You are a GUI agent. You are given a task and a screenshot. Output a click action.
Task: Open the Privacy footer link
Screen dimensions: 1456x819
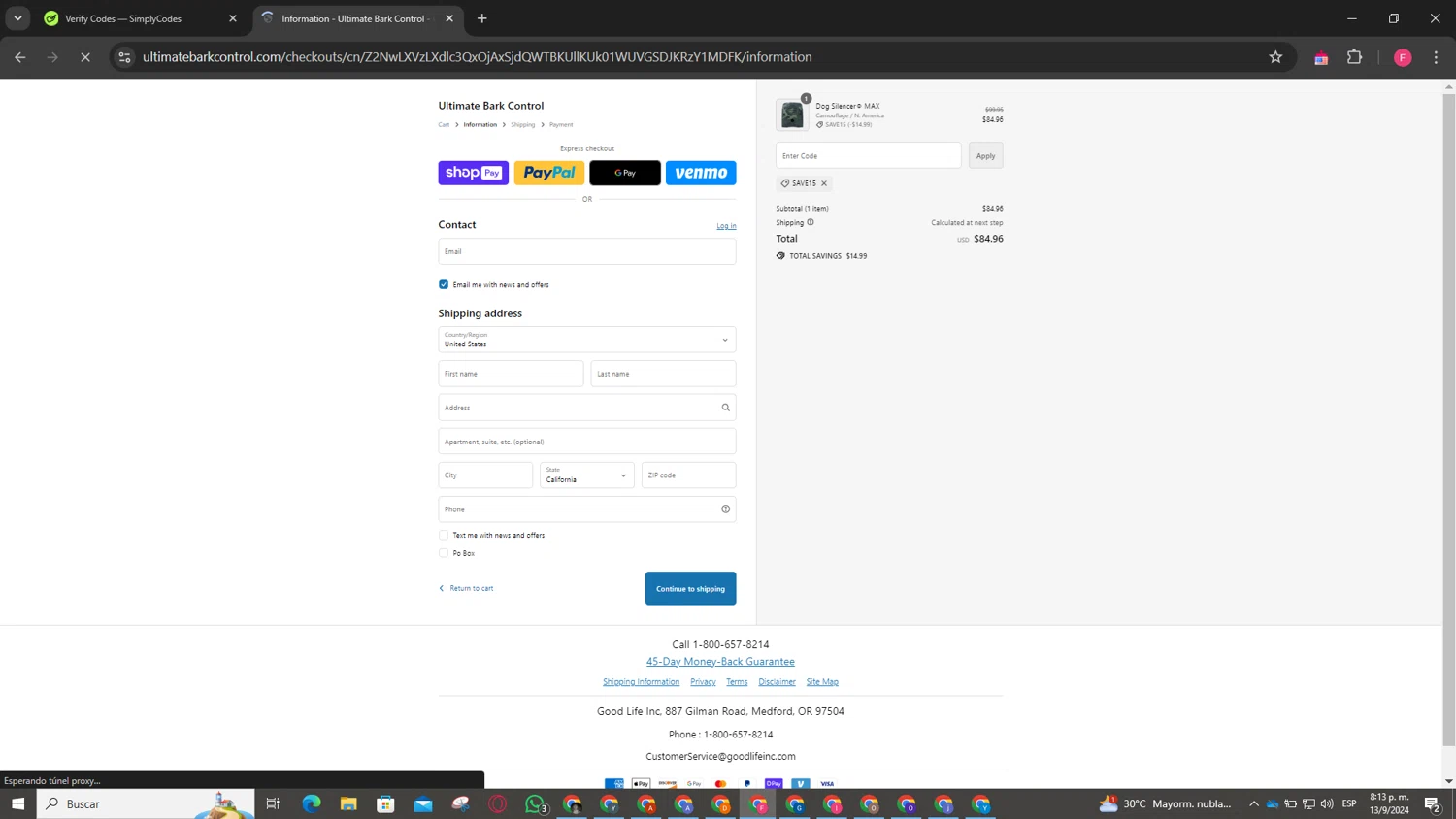(x=703, y=682)
